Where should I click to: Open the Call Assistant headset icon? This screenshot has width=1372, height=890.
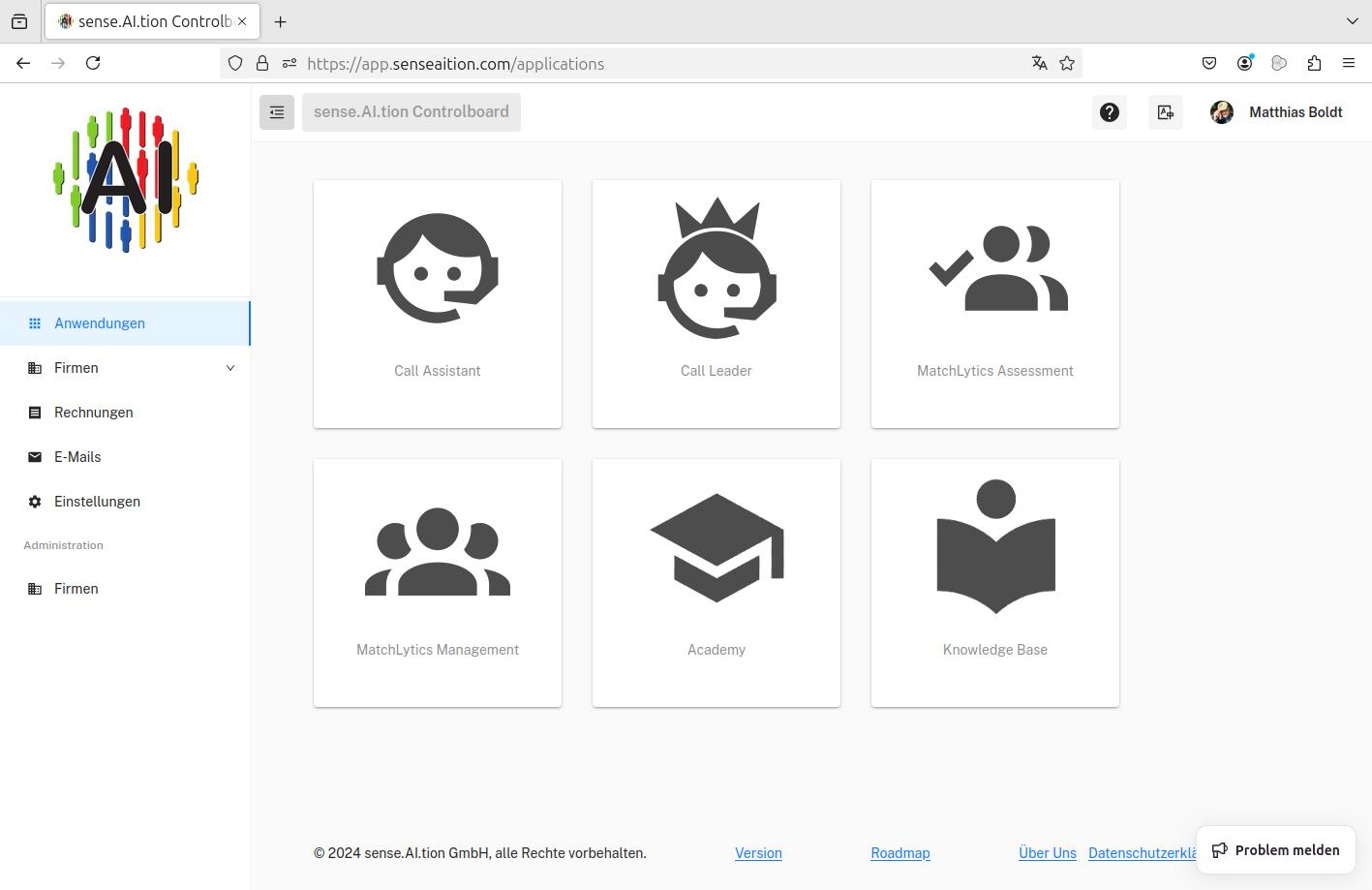438,268
